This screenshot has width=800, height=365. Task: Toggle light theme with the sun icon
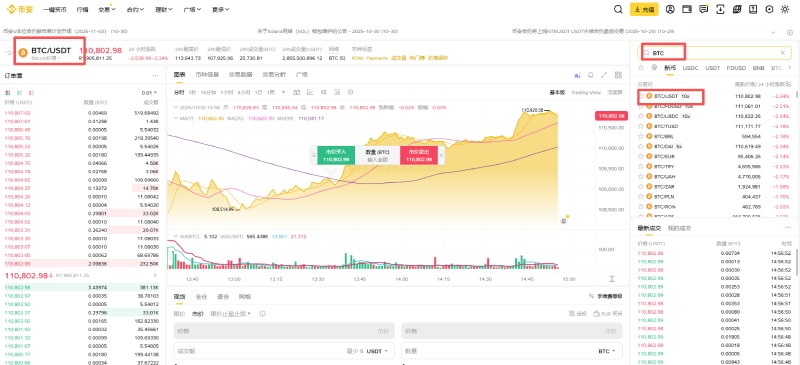(785, 9)
